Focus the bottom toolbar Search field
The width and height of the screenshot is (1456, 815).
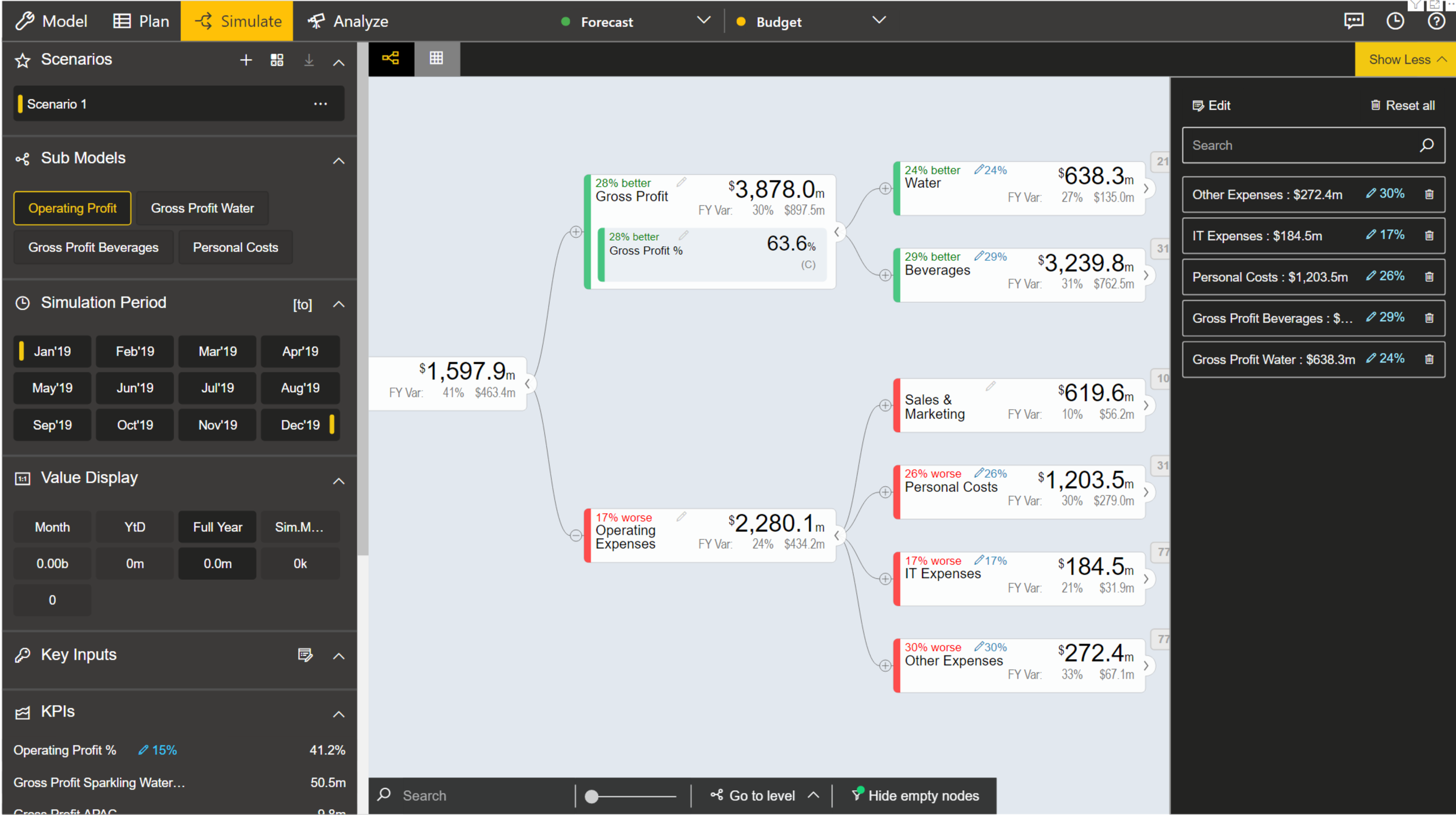coord(475,795)
